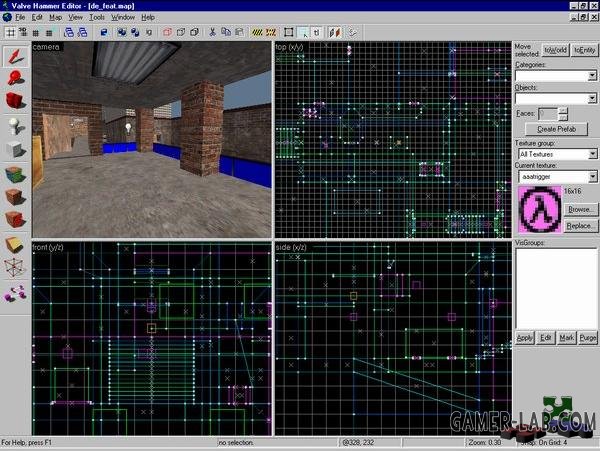Switch to the Vertex tool

15,268
